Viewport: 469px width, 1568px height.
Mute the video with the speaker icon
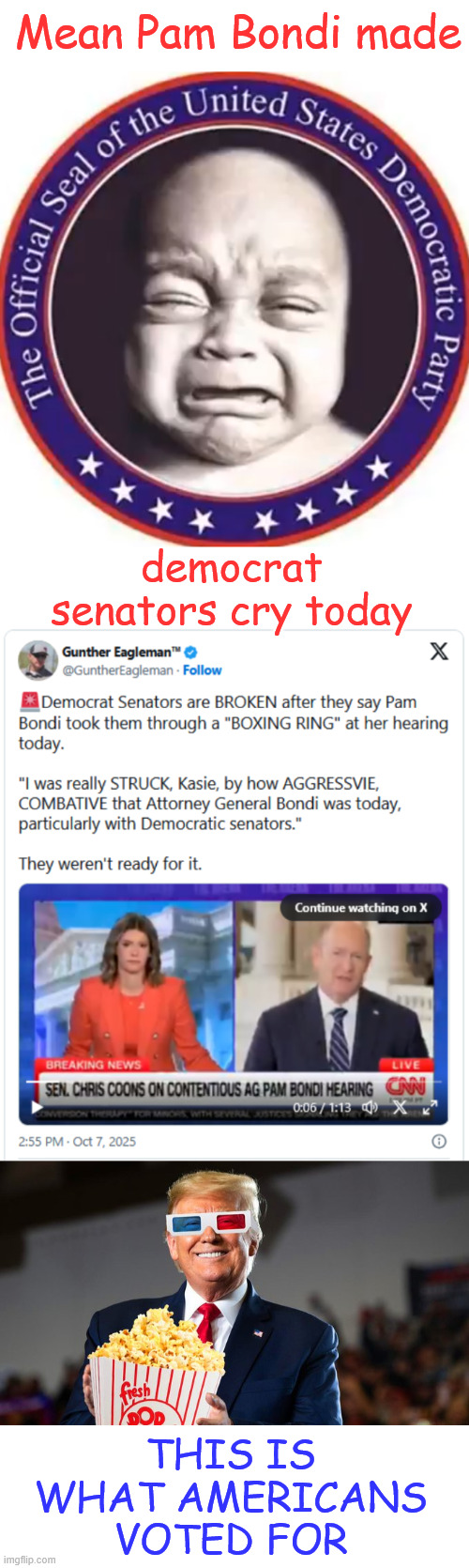[370, 1108]
